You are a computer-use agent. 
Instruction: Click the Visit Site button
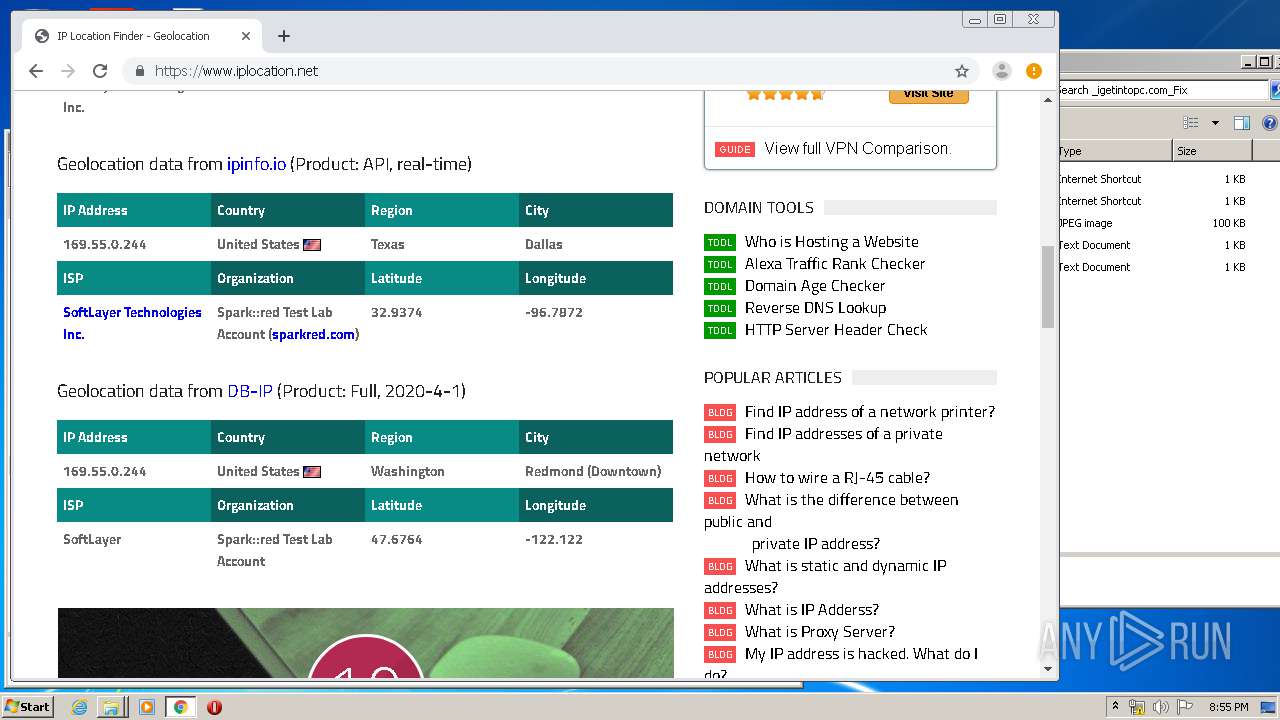(x=928, y=94)
